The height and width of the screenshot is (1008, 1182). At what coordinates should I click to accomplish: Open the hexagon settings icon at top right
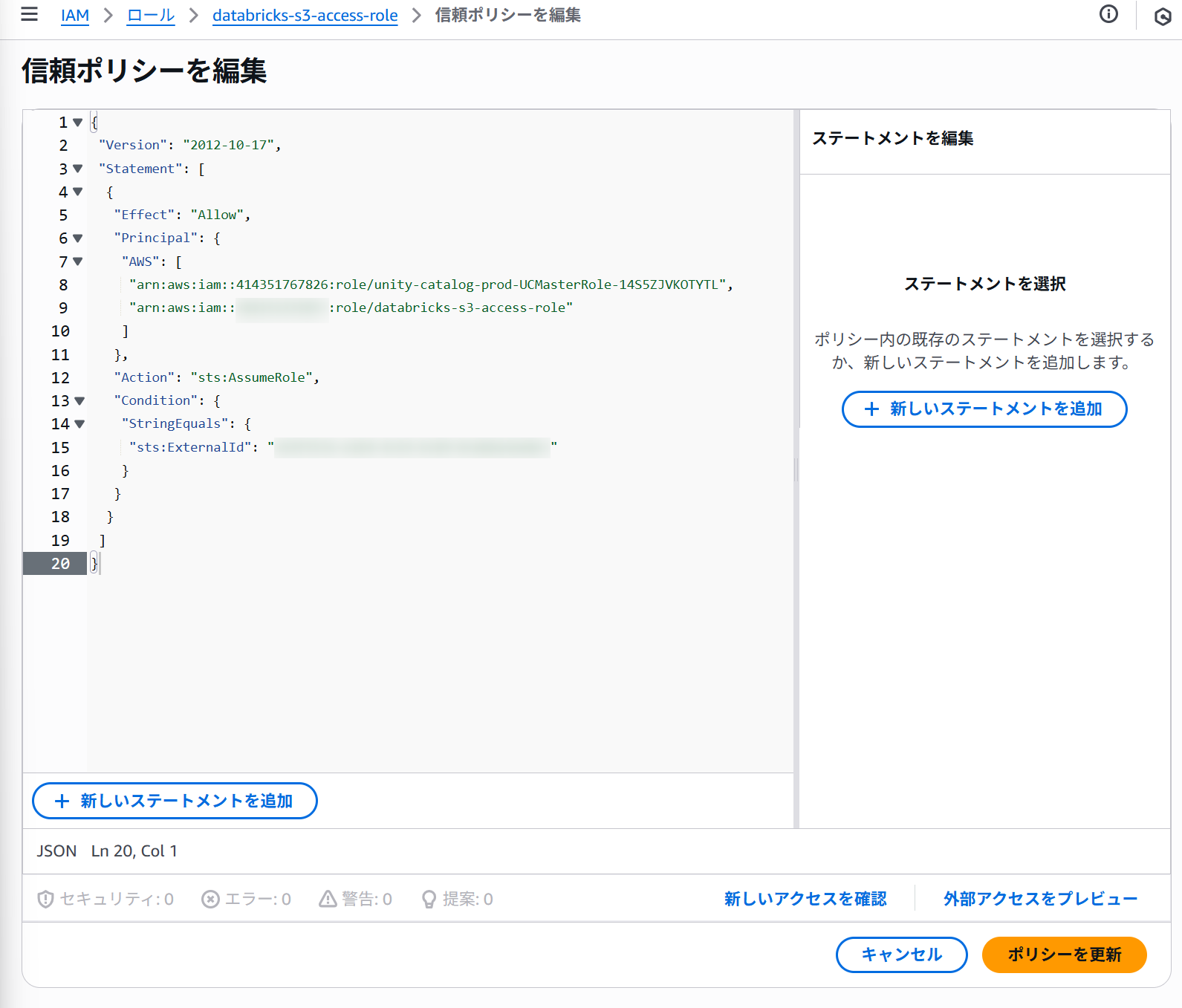[x=1163, y=16]
